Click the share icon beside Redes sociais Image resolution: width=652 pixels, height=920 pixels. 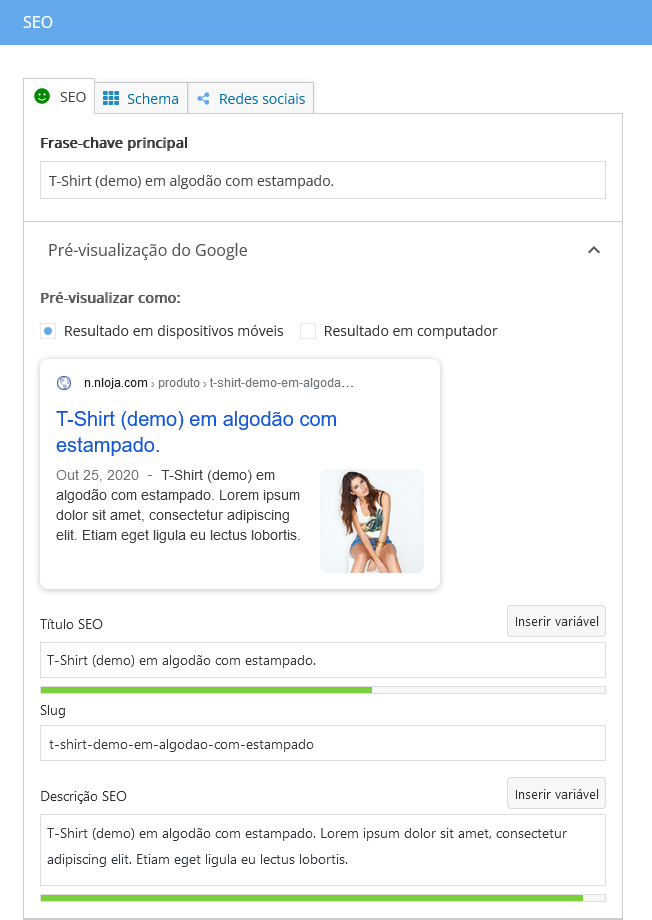(x=203, y=98)
